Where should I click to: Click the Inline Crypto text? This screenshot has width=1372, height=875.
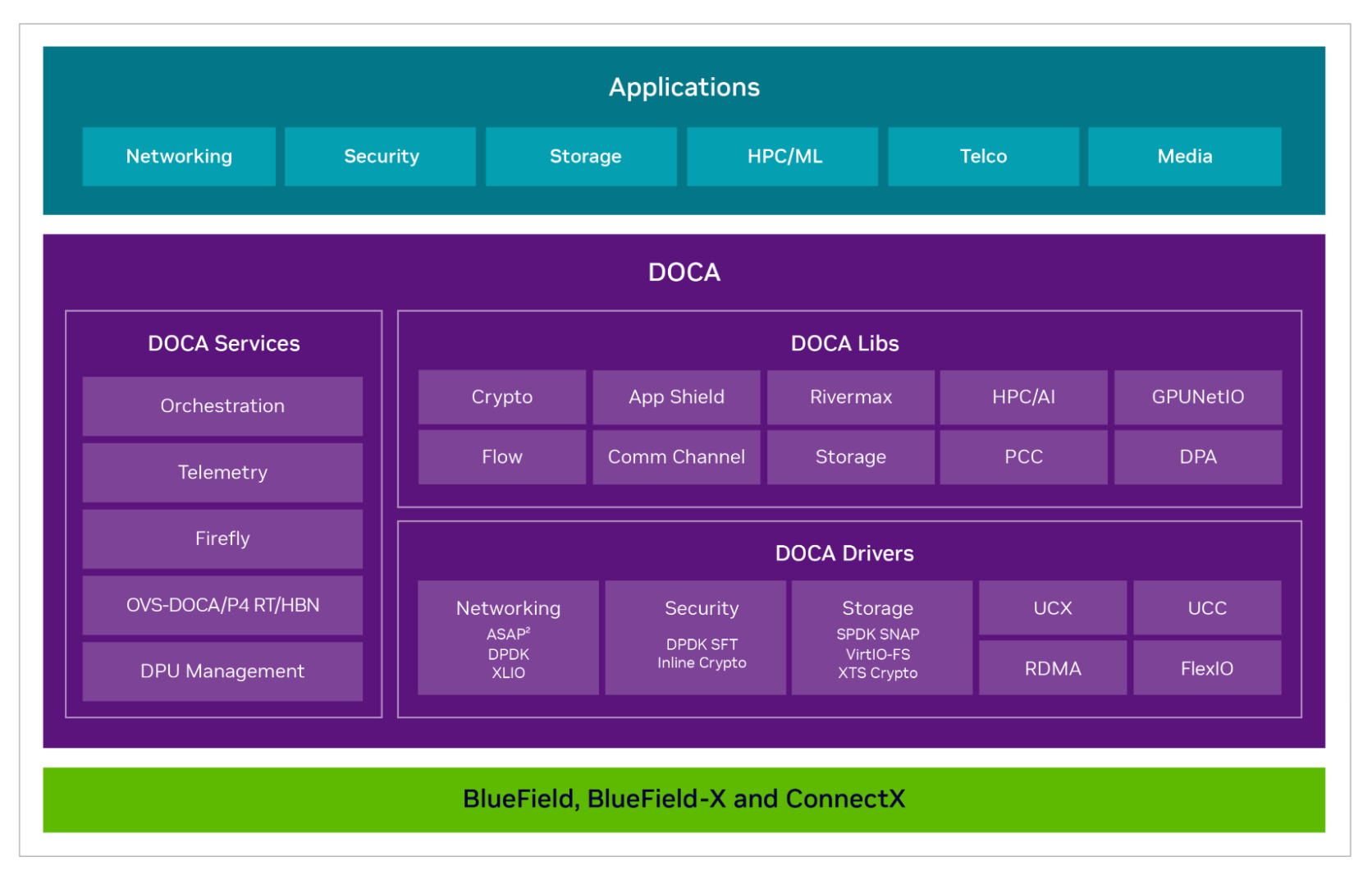[702, 663]
